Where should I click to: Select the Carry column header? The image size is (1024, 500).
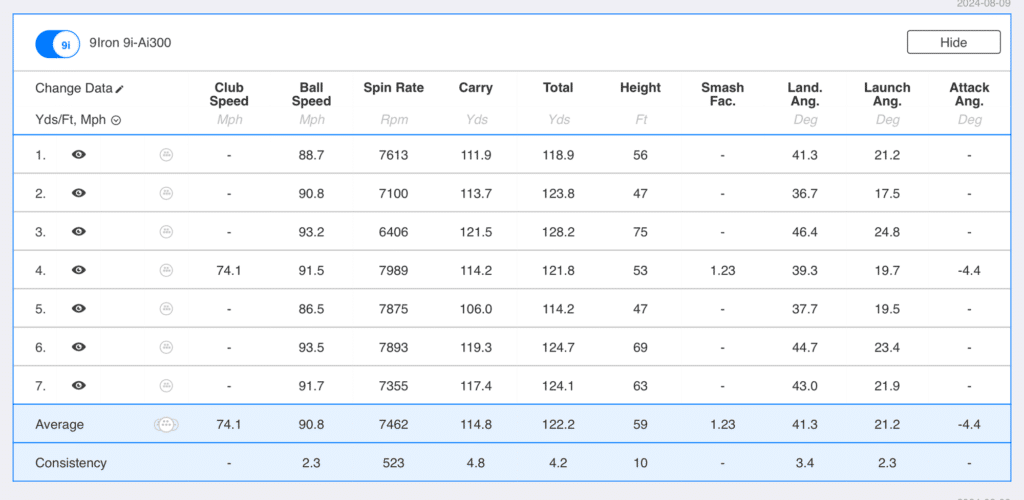click(x=475, y=88)
